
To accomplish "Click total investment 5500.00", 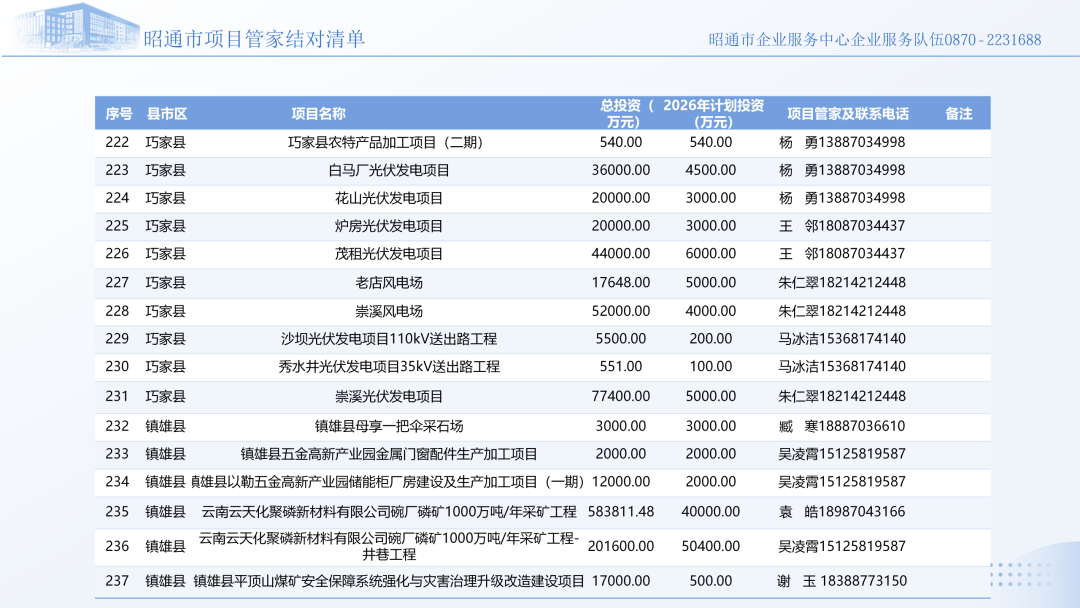I will coord(621,339).
